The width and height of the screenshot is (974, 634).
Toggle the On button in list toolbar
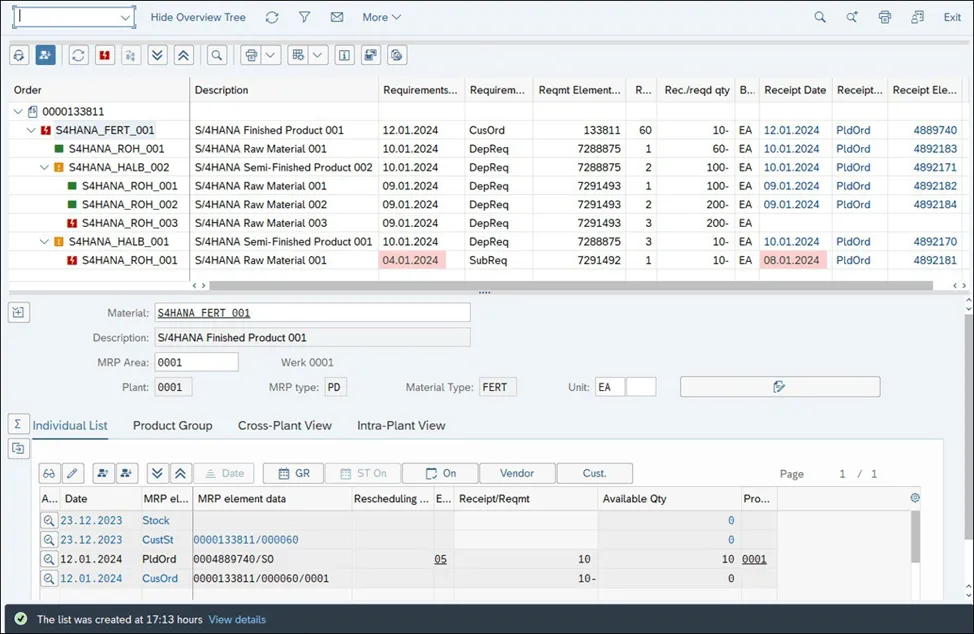coord(439,473)
